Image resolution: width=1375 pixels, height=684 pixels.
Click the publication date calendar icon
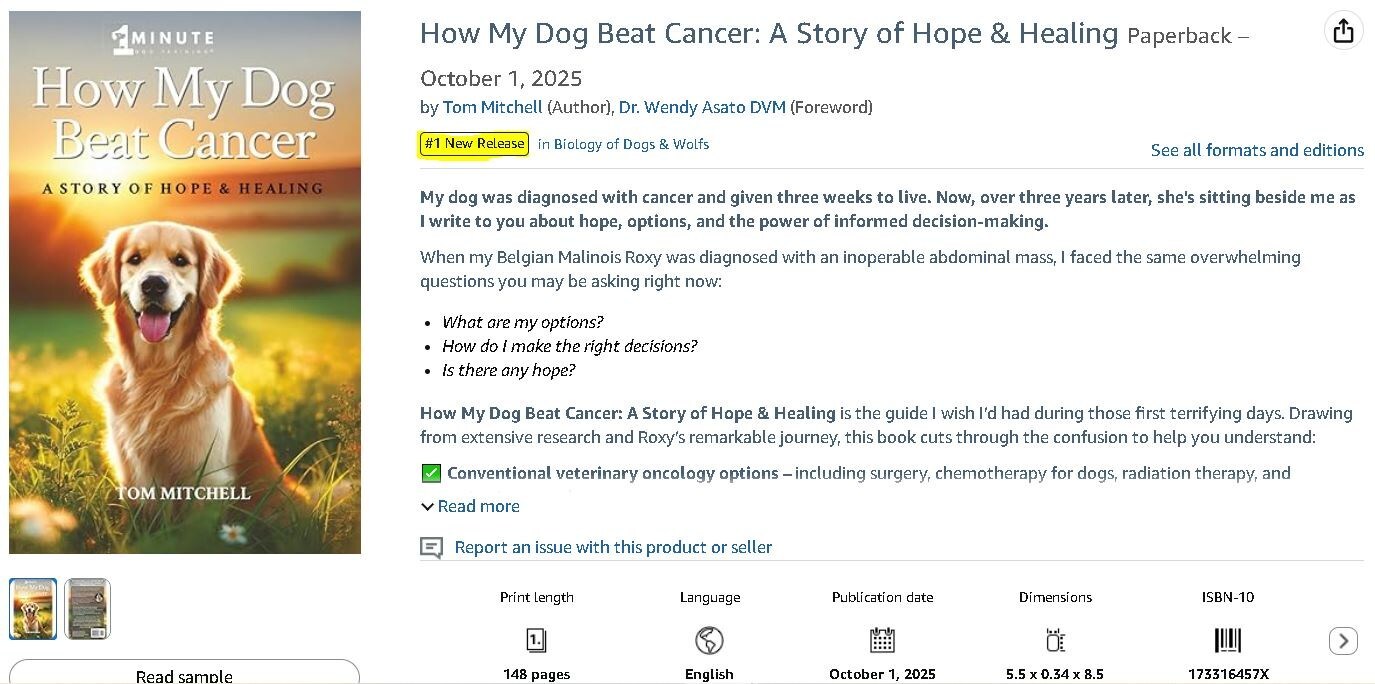(x=882, y=640)
